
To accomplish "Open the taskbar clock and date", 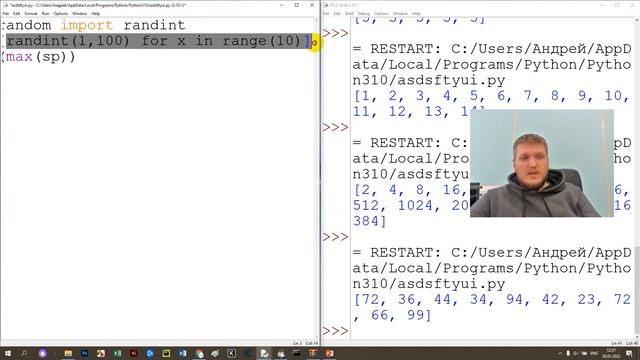I will point(611,353).
